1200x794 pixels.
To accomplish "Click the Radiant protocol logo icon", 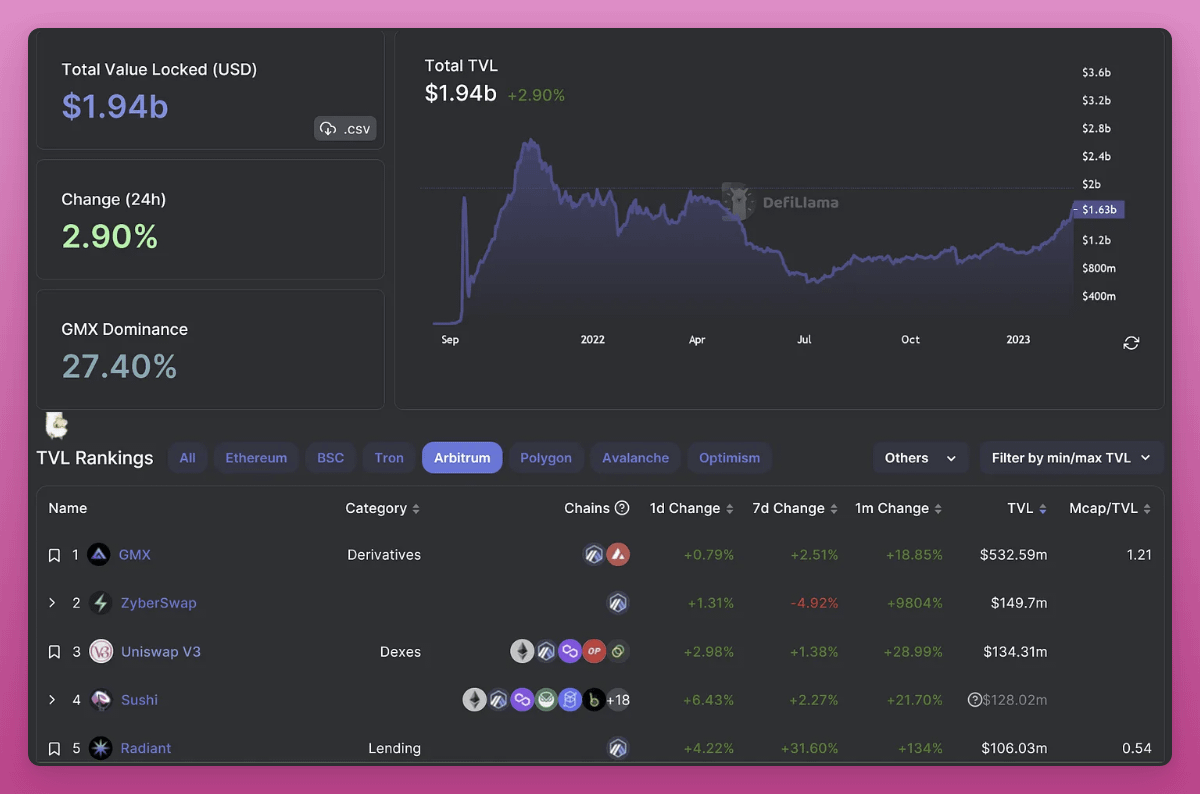I will point(100,748).
